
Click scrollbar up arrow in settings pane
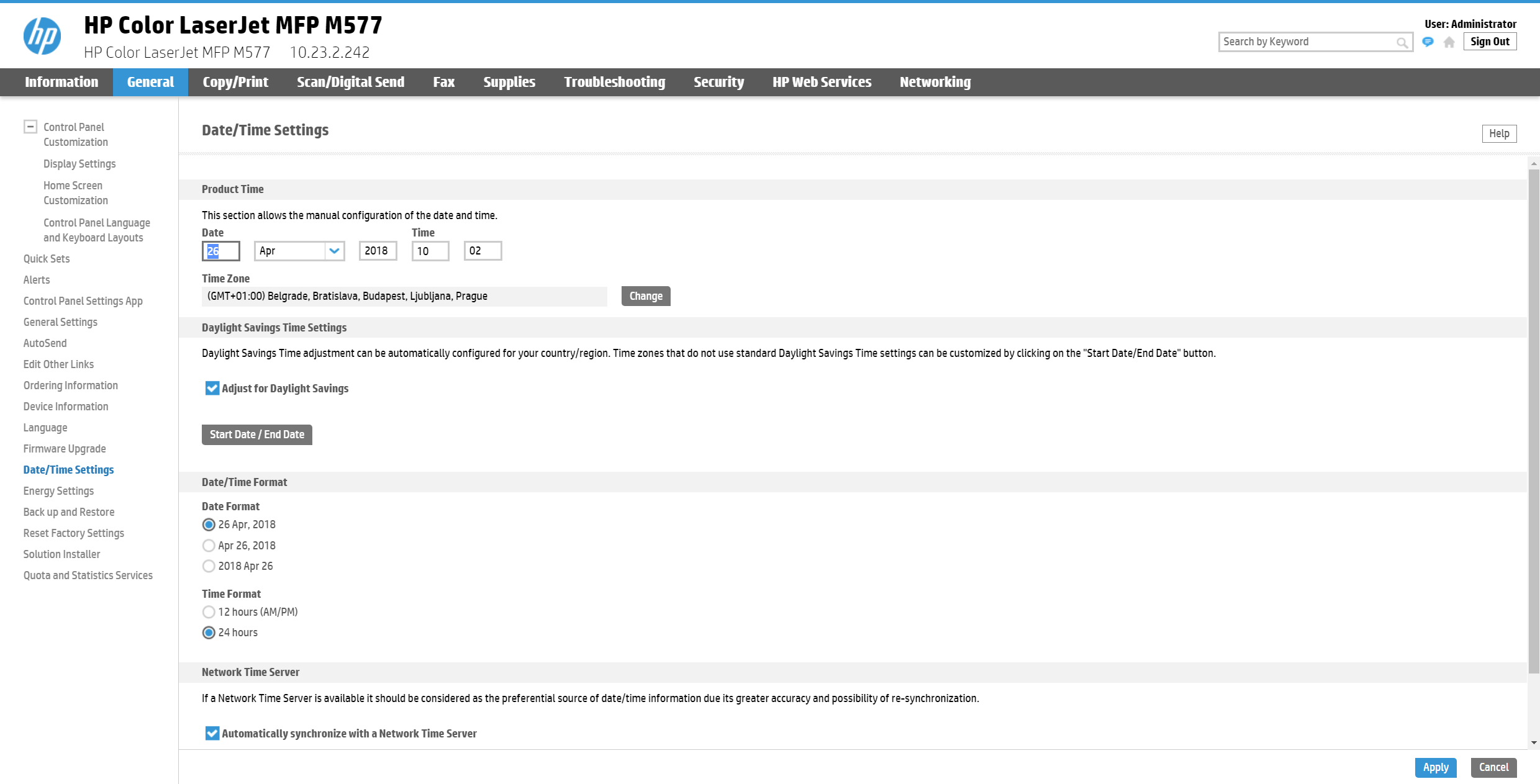pyautogui.click(x=1534, y=164)
